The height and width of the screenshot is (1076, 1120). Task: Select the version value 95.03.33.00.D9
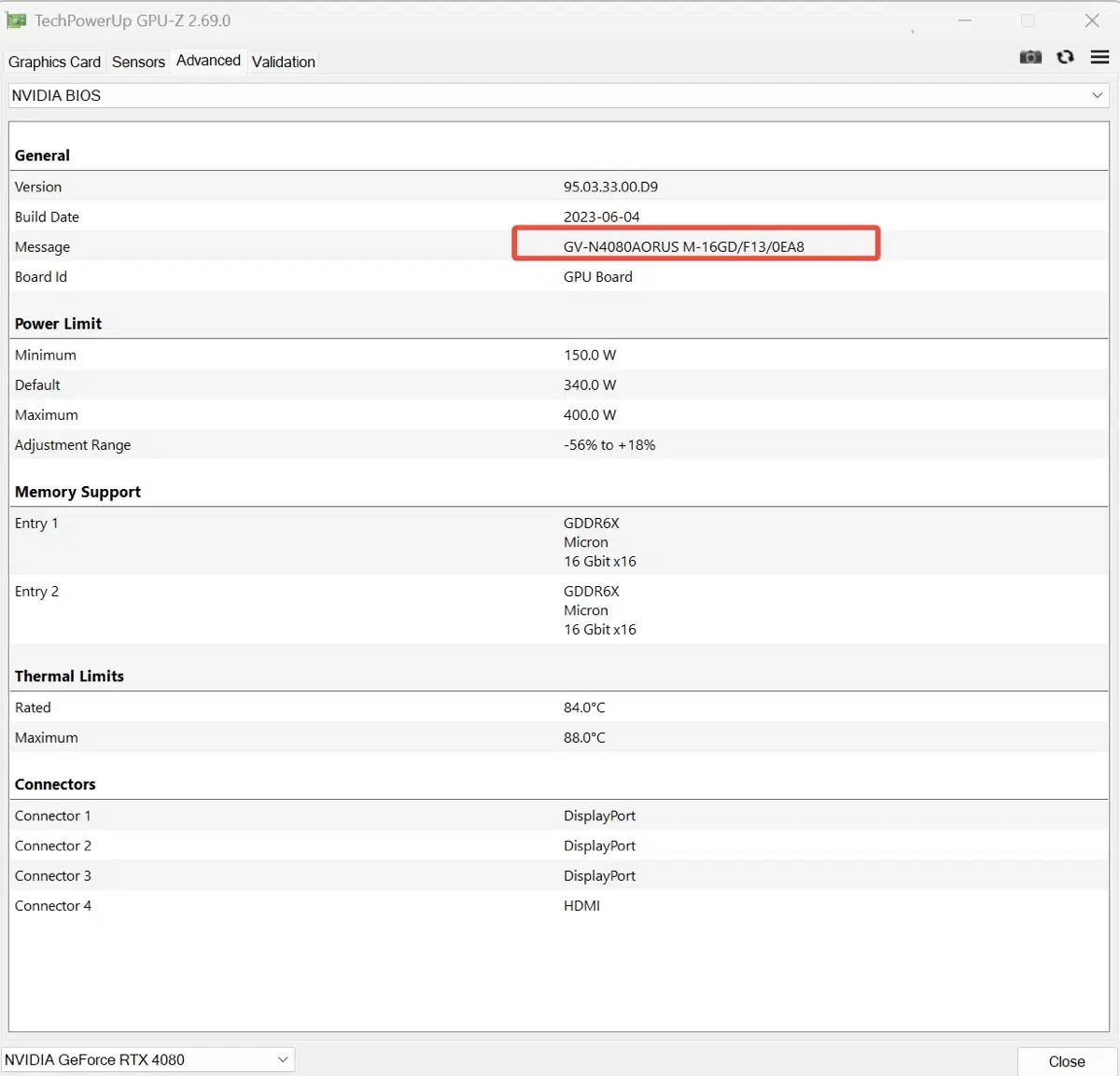[610, 187]
